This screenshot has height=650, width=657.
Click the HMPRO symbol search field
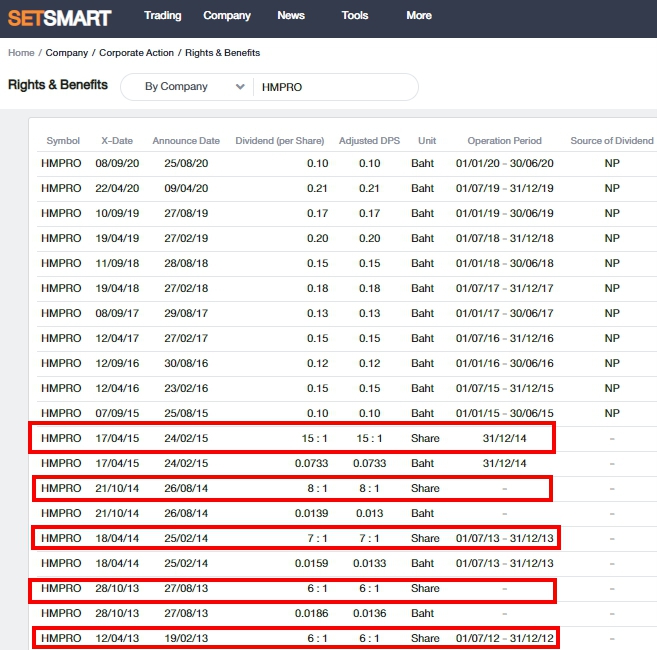click(x=335, y=87)
